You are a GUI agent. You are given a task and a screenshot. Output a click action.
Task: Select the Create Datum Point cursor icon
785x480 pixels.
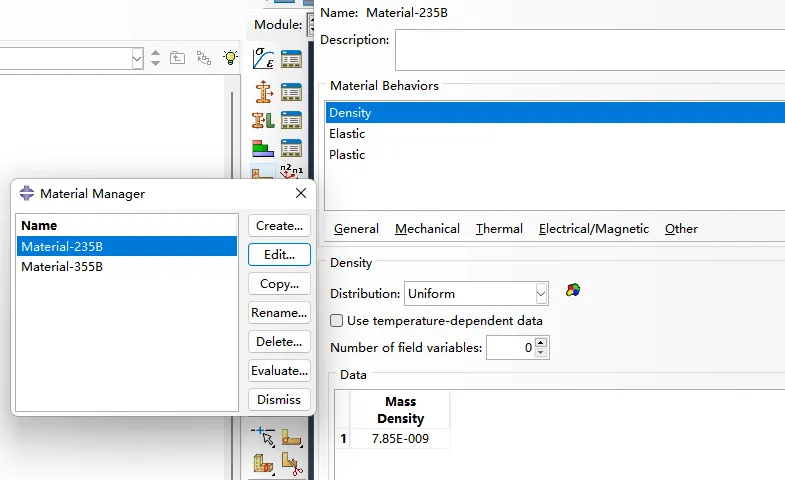pyautogui.click(x=263, y=436)
